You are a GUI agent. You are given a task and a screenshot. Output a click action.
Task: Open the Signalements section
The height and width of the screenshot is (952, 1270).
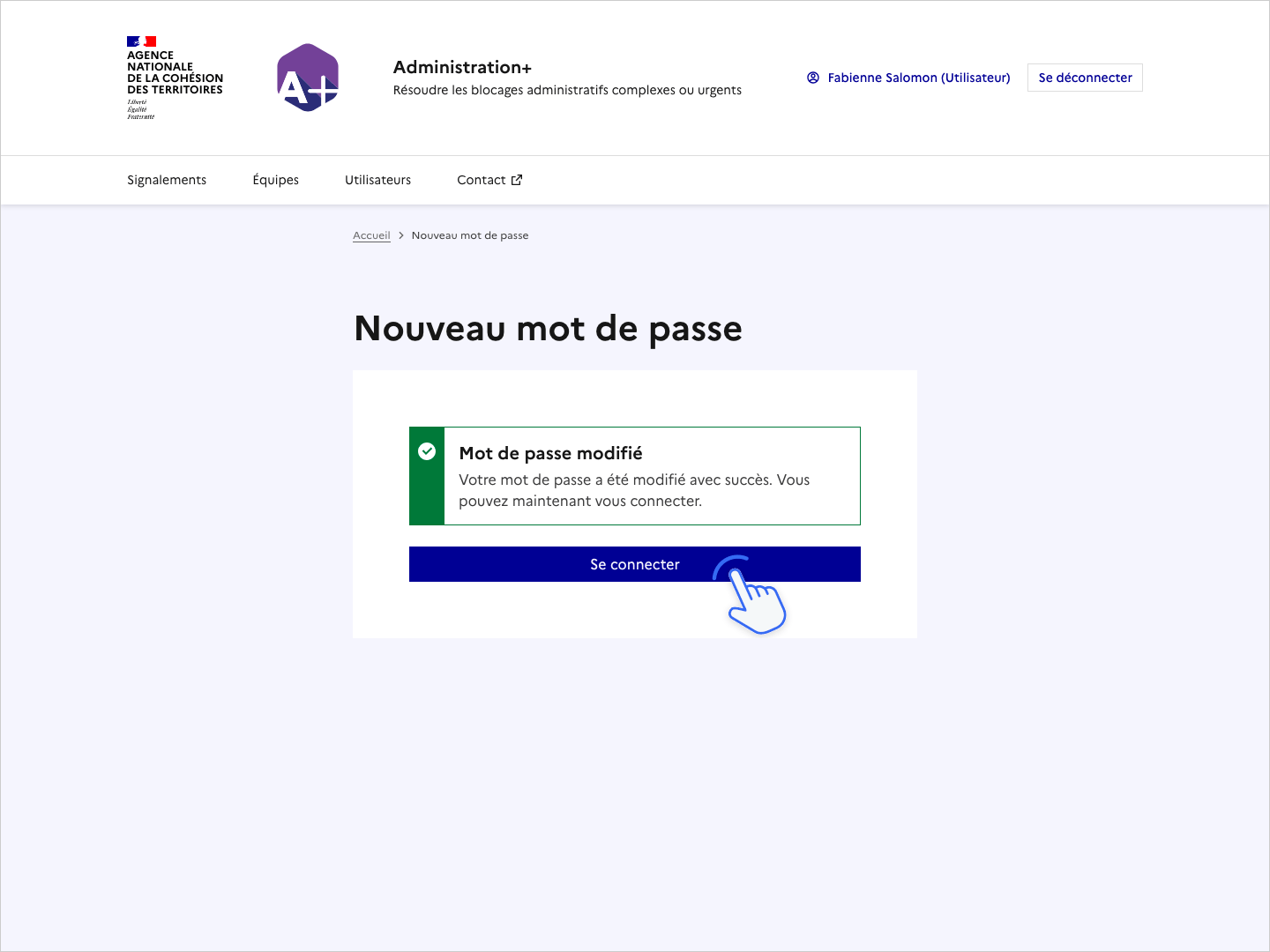tap(167, 180)
